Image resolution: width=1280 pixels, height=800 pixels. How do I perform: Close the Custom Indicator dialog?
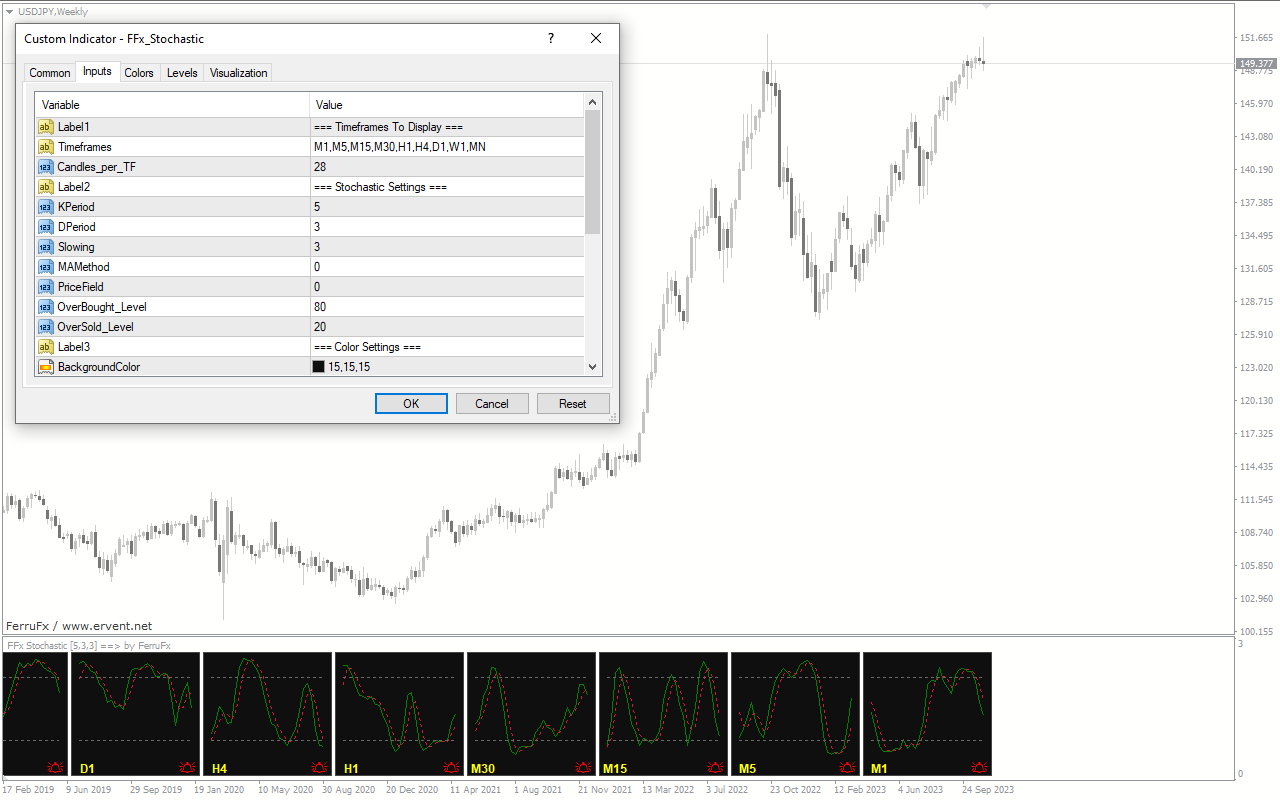point(596,39)
